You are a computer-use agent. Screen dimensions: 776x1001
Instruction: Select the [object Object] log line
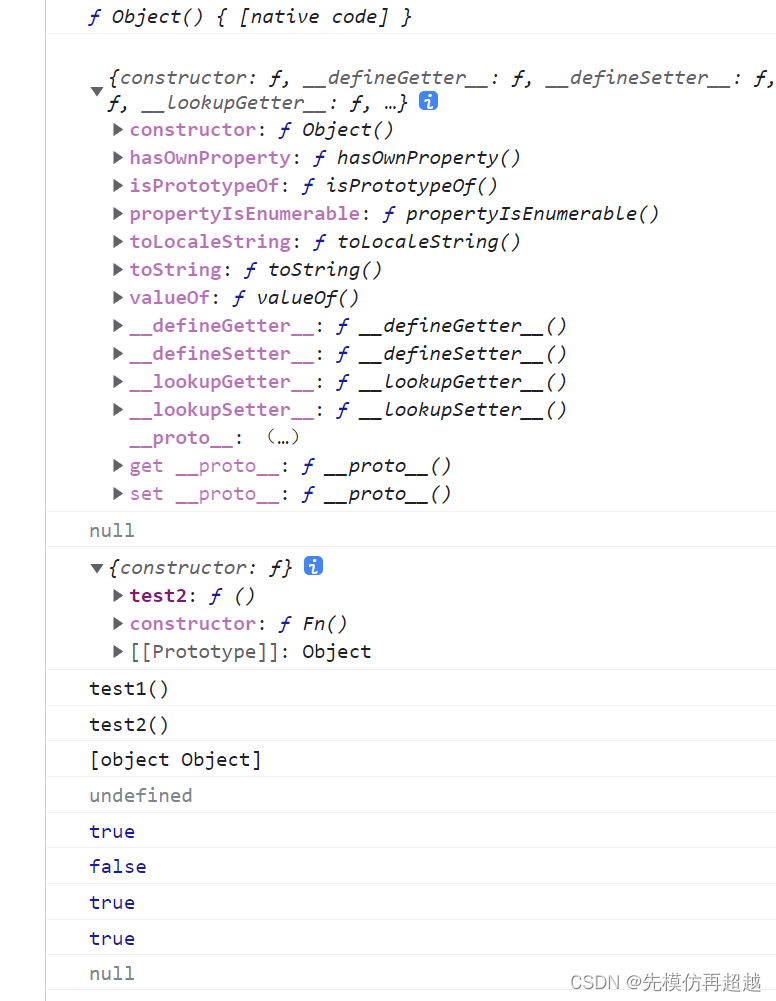[x=175, y=760]
